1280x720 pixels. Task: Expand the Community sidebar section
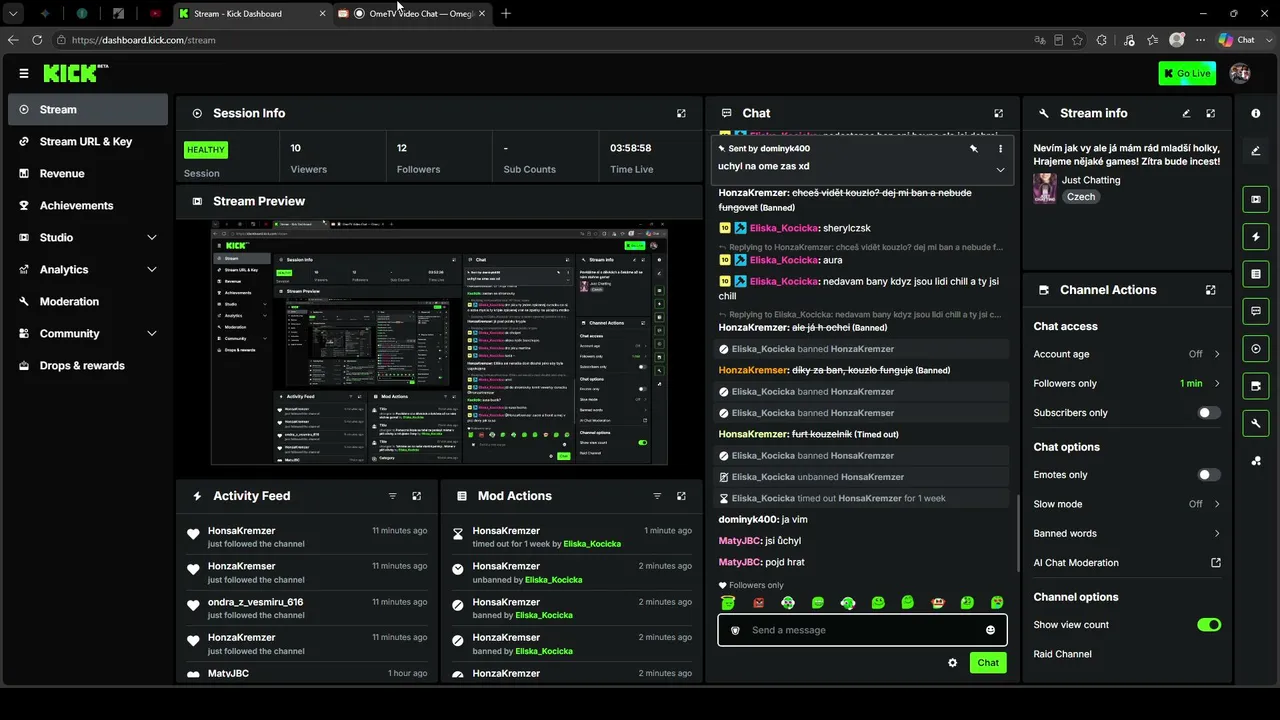click(152, 334)
